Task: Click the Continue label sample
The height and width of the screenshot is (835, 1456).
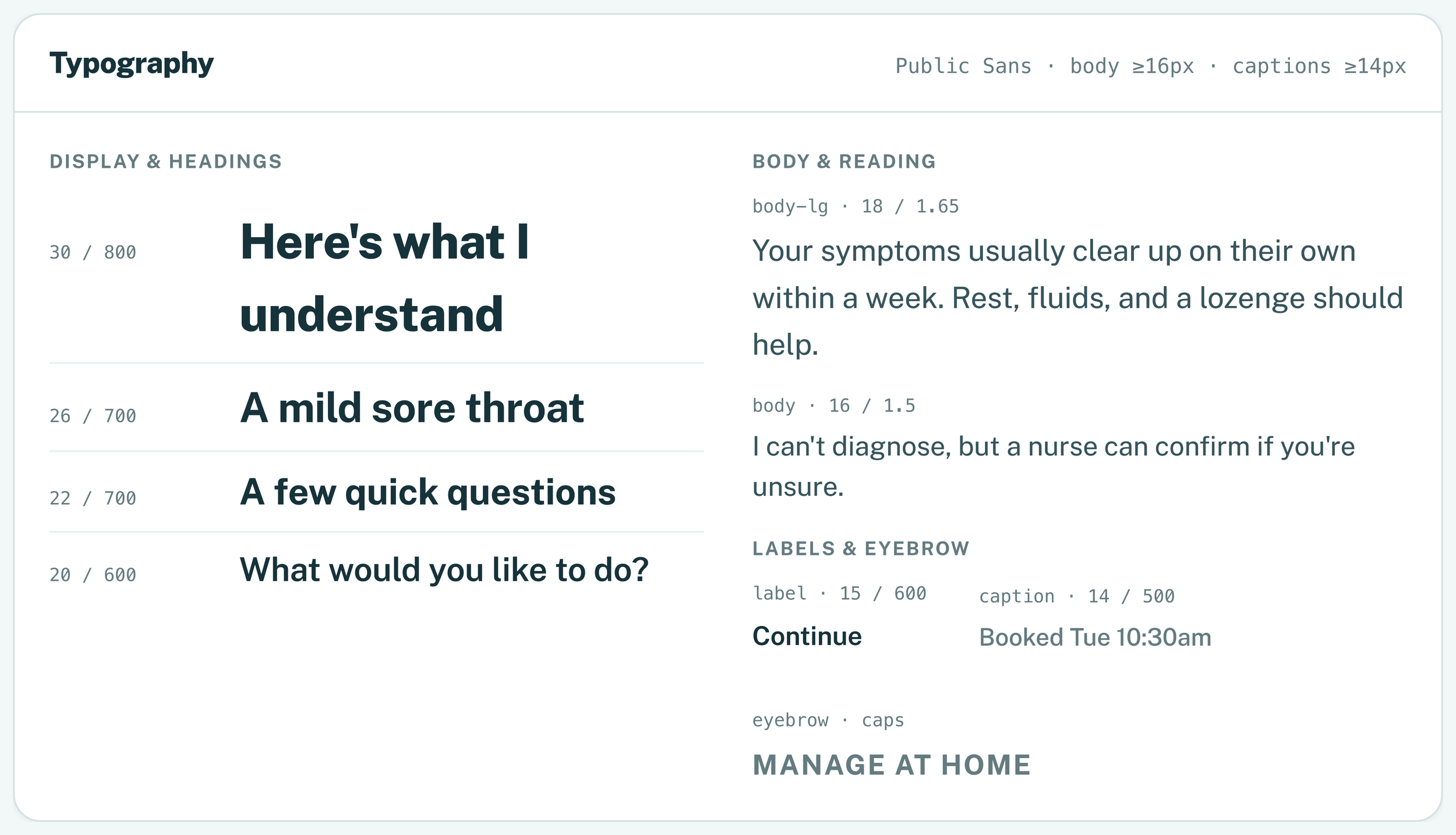Action: click(807, 636)
